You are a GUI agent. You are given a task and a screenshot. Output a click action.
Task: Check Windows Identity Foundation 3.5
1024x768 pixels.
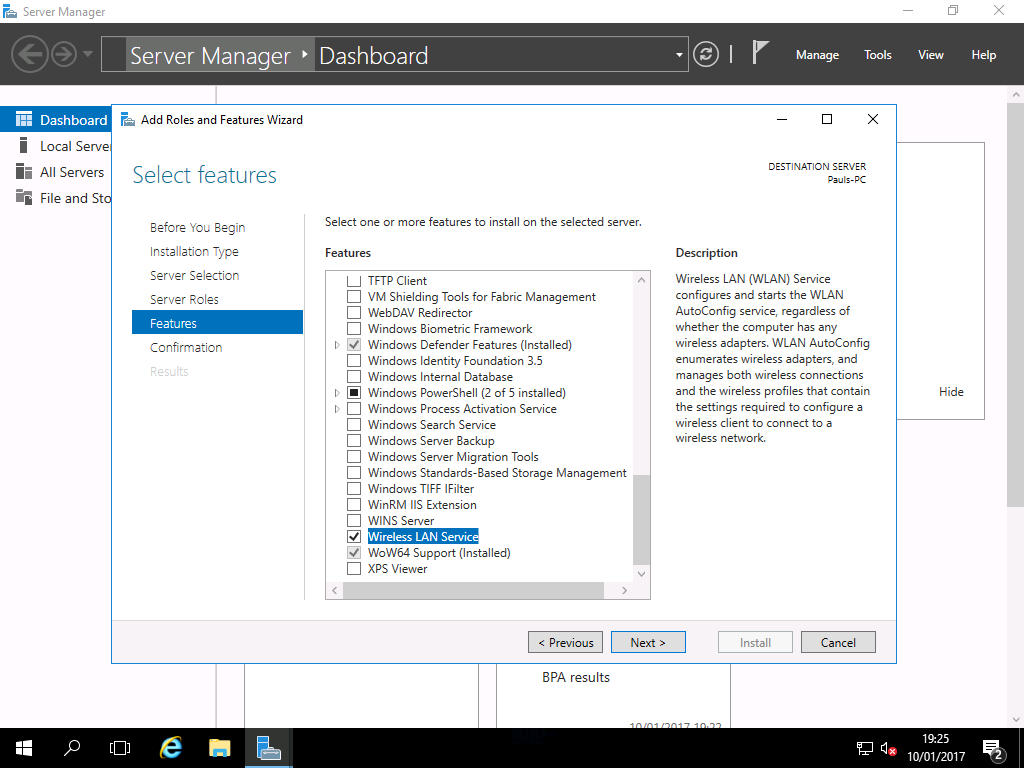pos(354,360)
